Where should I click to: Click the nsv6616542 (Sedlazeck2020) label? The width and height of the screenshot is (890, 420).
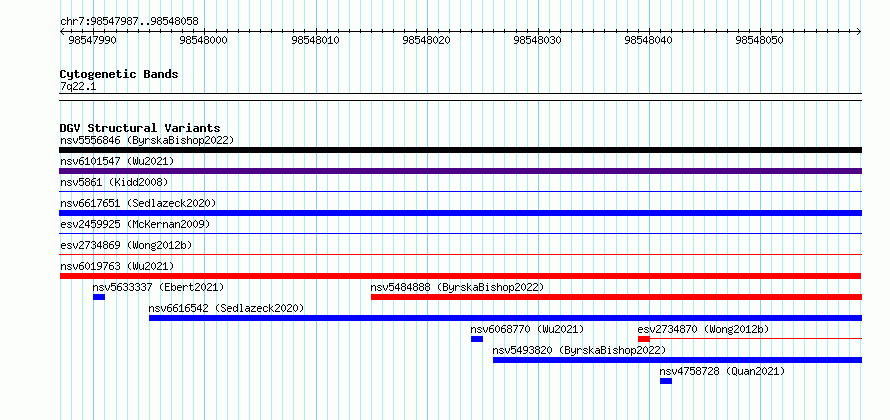pyautogui.click(x=226, y=308)
